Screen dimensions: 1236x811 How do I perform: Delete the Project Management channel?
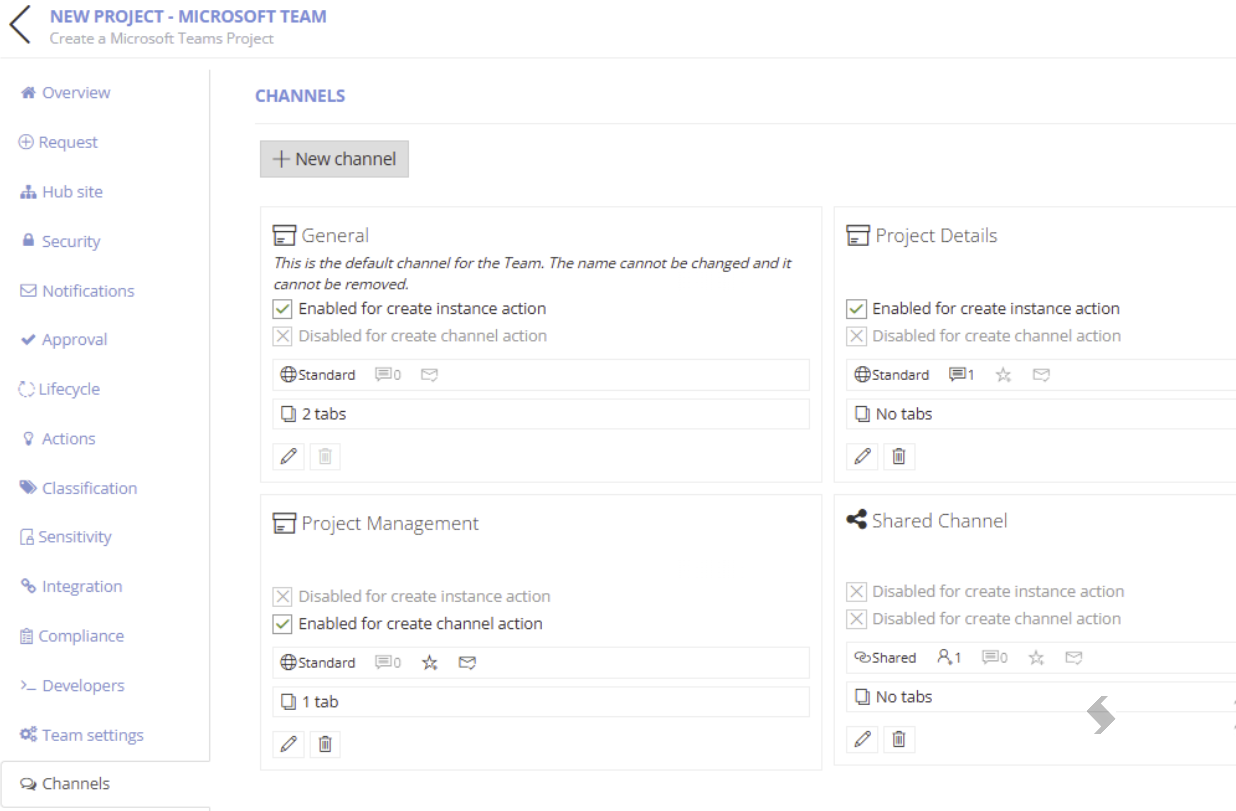(325, 744)
